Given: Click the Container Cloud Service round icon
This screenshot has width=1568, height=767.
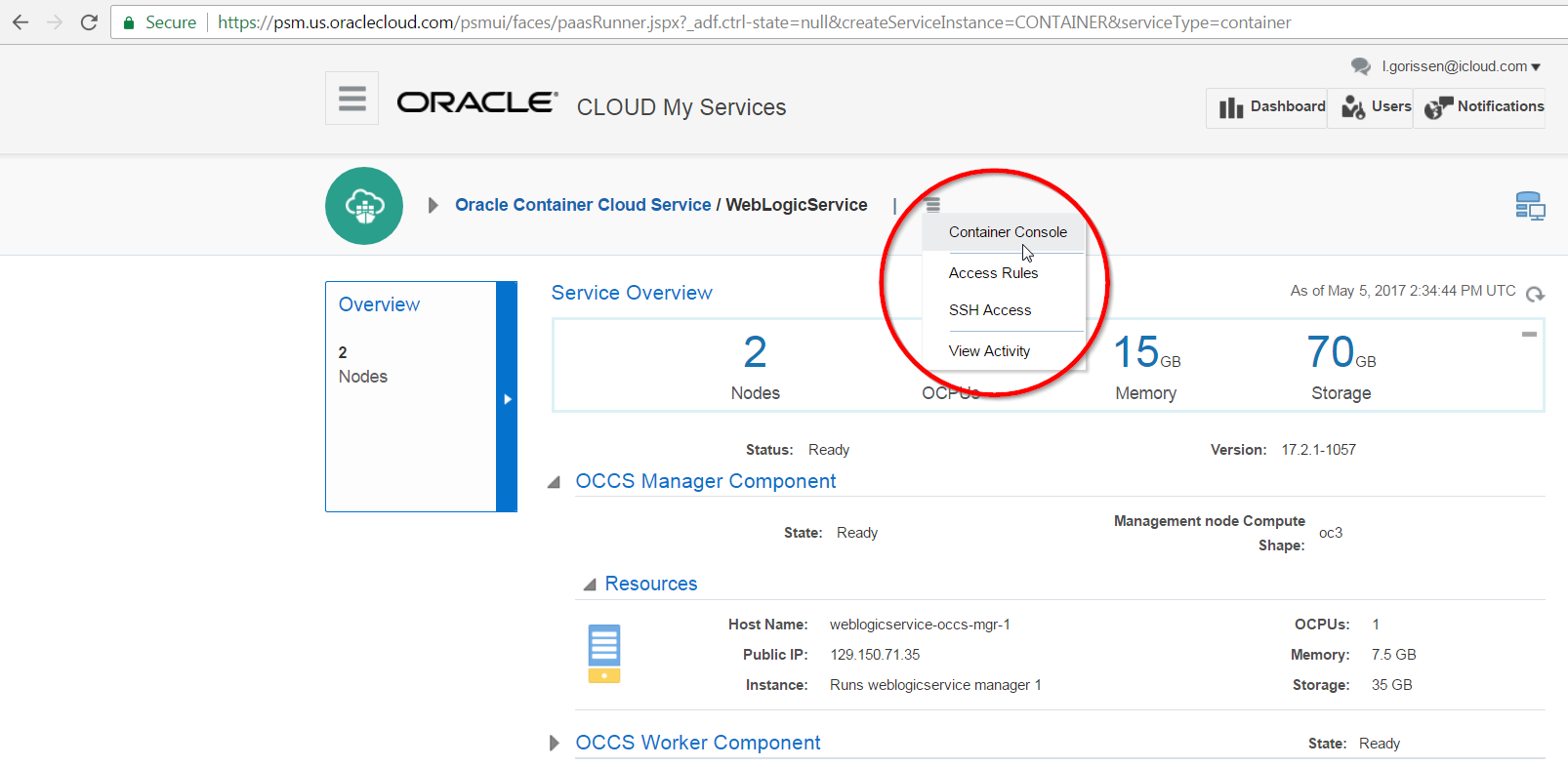Looking at the screenshot, I should point(364,206).
